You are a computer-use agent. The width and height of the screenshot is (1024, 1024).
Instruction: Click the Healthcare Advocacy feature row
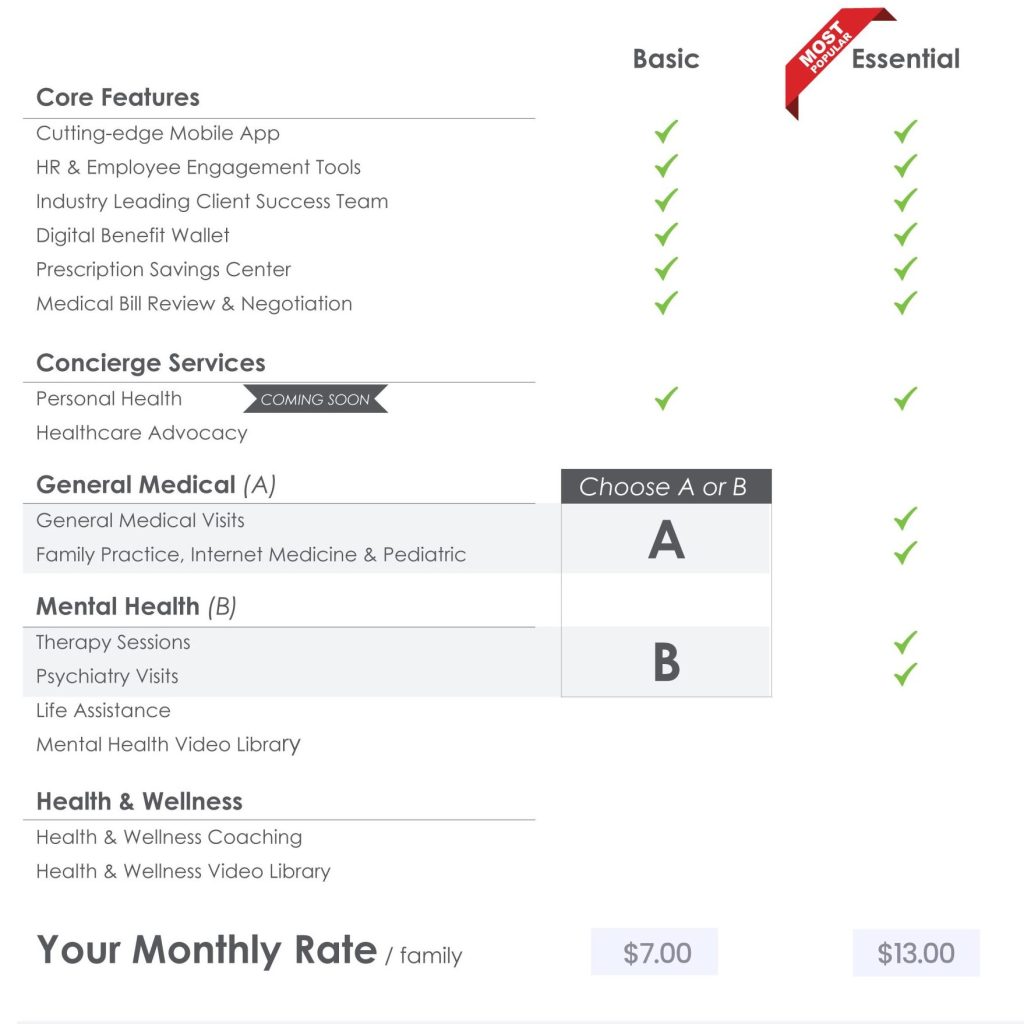click(x=141, y=433)
